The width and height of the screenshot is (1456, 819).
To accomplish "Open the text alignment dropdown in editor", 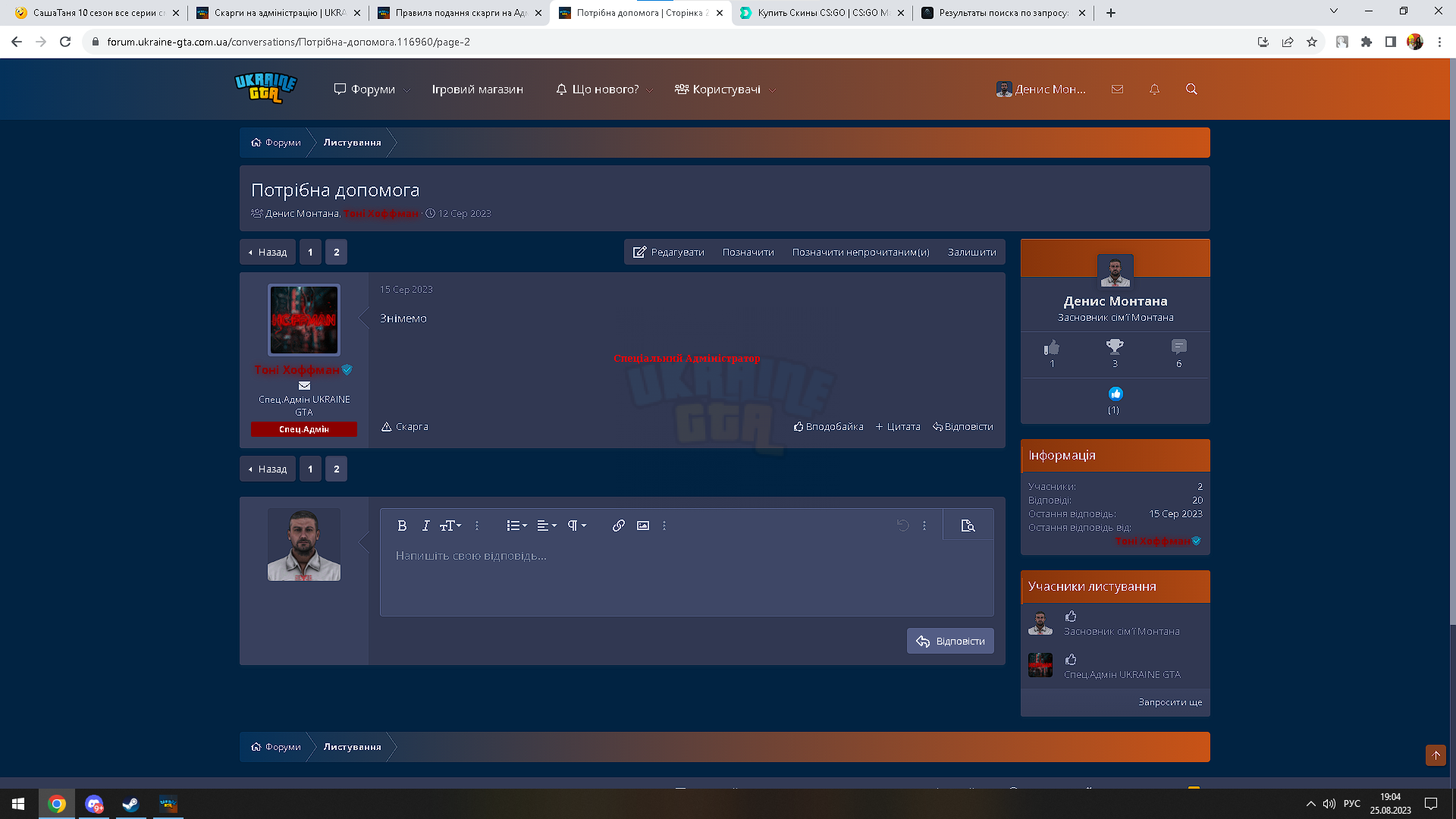I will [x=547, y=526].
